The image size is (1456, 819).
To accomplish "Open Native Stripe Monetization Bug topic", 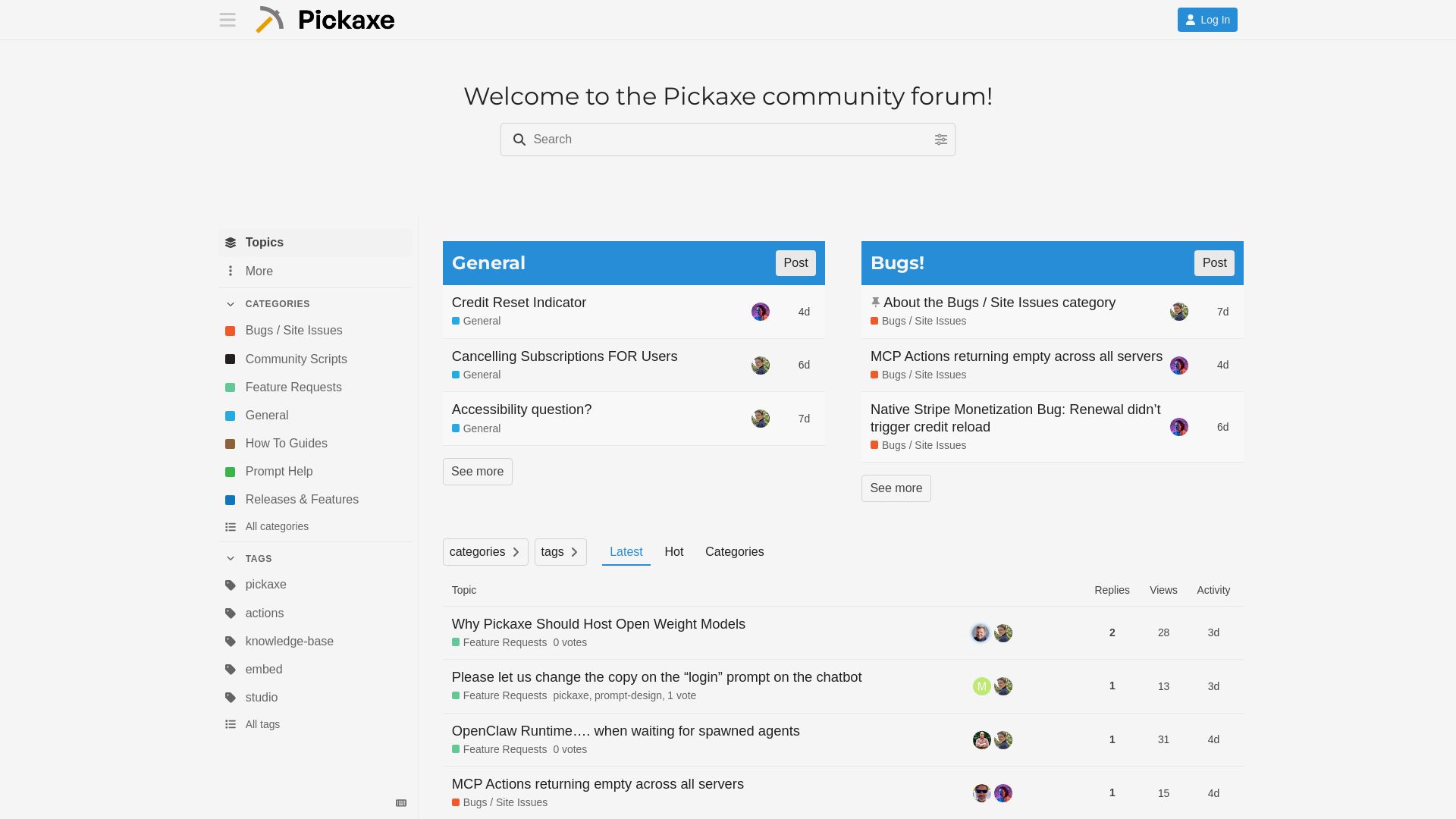I will [1015, 418].
